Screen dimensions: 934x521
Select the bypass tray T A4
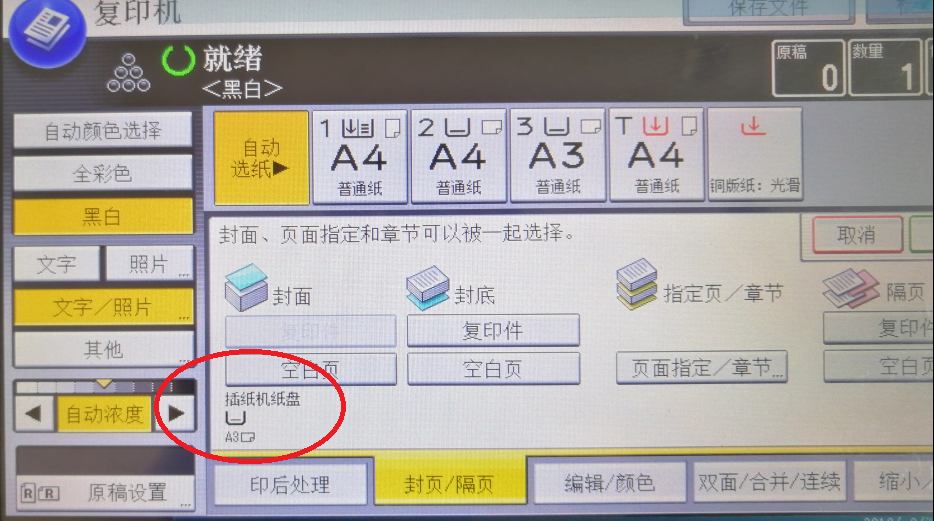coord(656,155)
